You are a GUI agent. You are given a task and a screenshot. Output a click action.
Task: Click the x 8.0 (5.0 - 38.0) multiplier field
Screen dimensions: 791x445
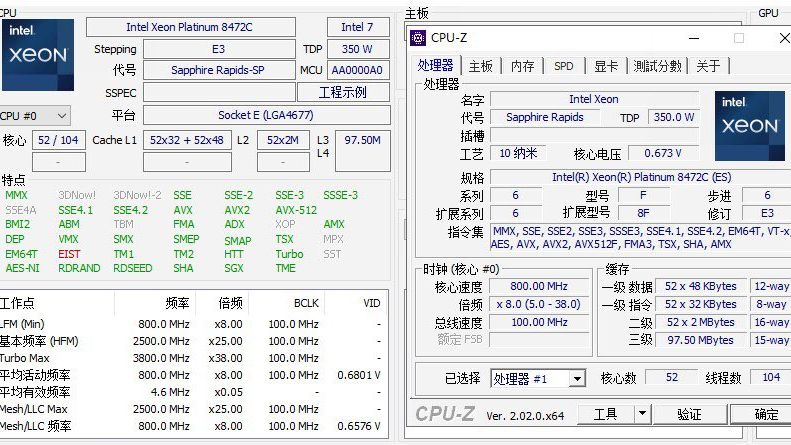pos(539,304)
